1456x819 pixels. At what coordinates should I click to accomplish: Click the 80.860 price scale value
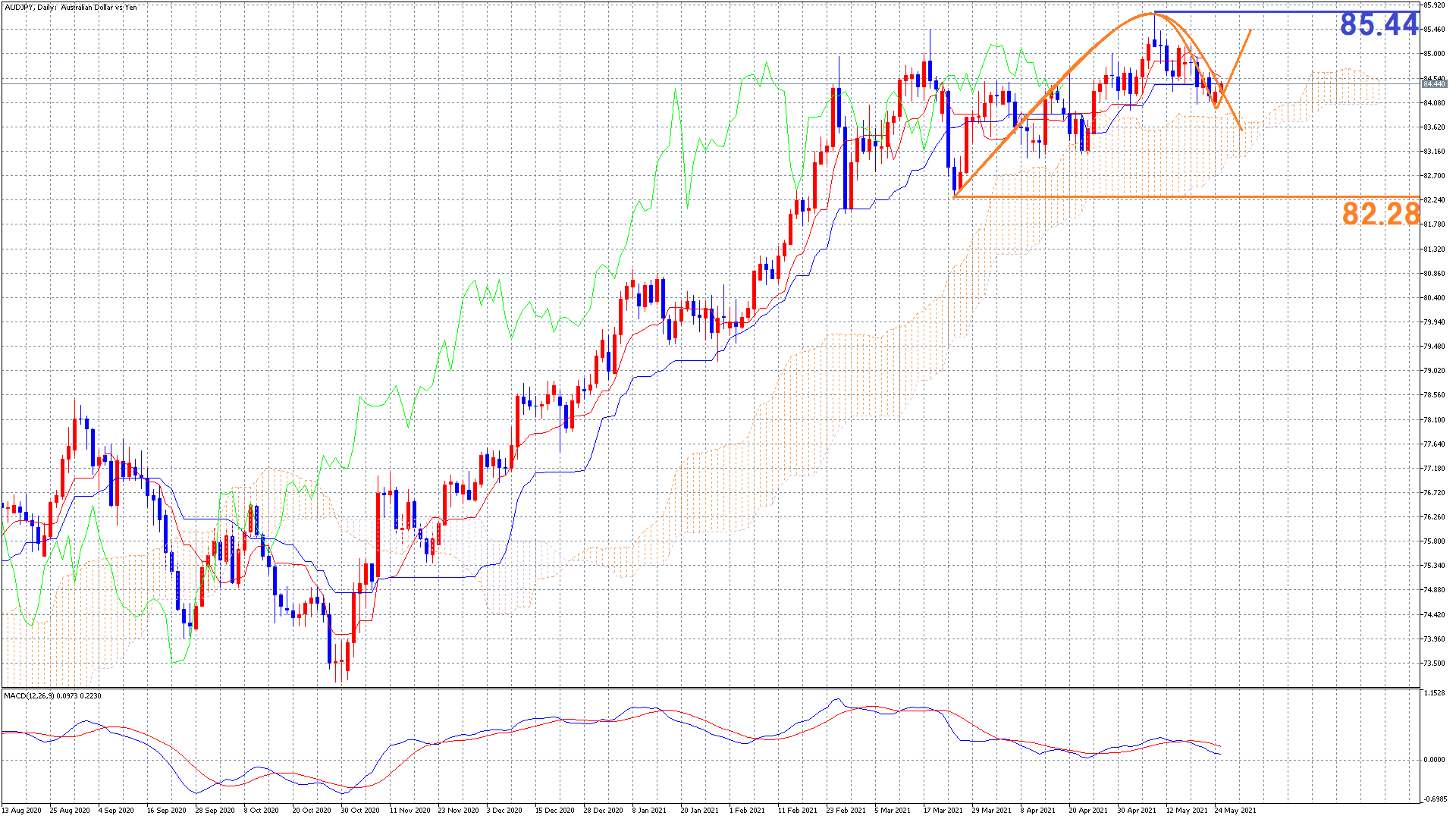1433,274
